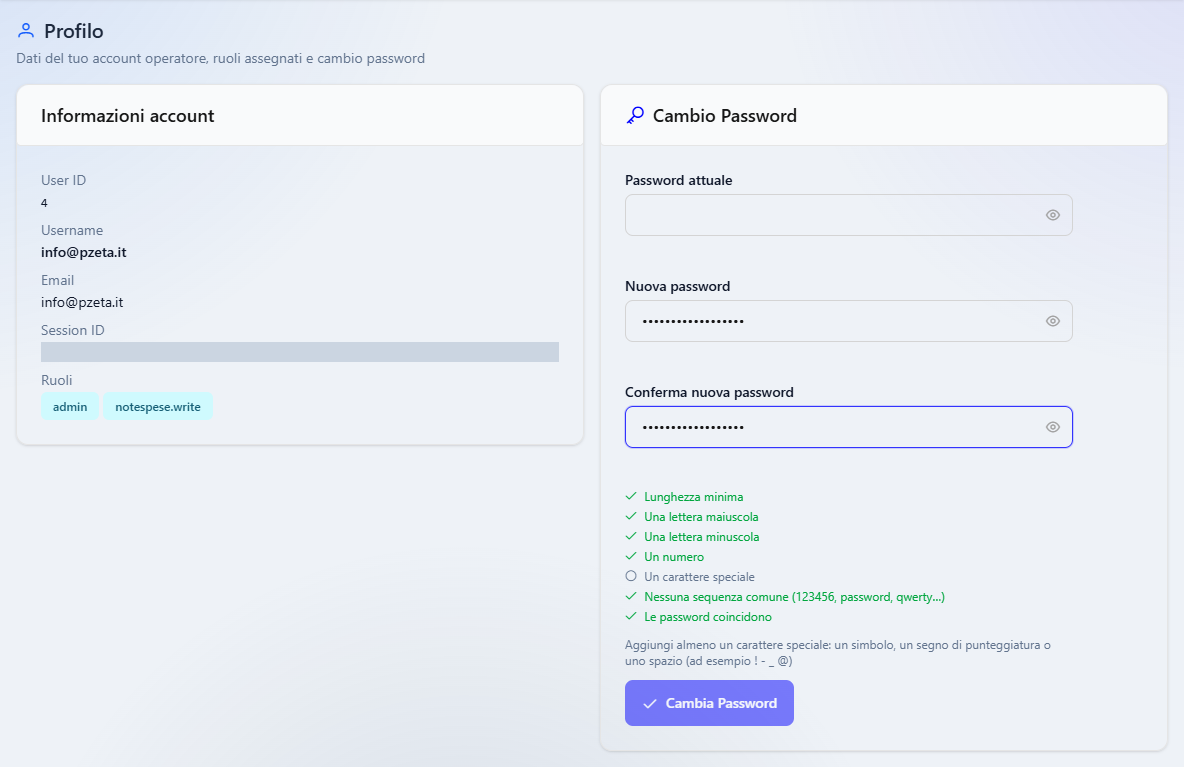
Task: Click the Profilo page heading
Action: click(x=74, y=31)
